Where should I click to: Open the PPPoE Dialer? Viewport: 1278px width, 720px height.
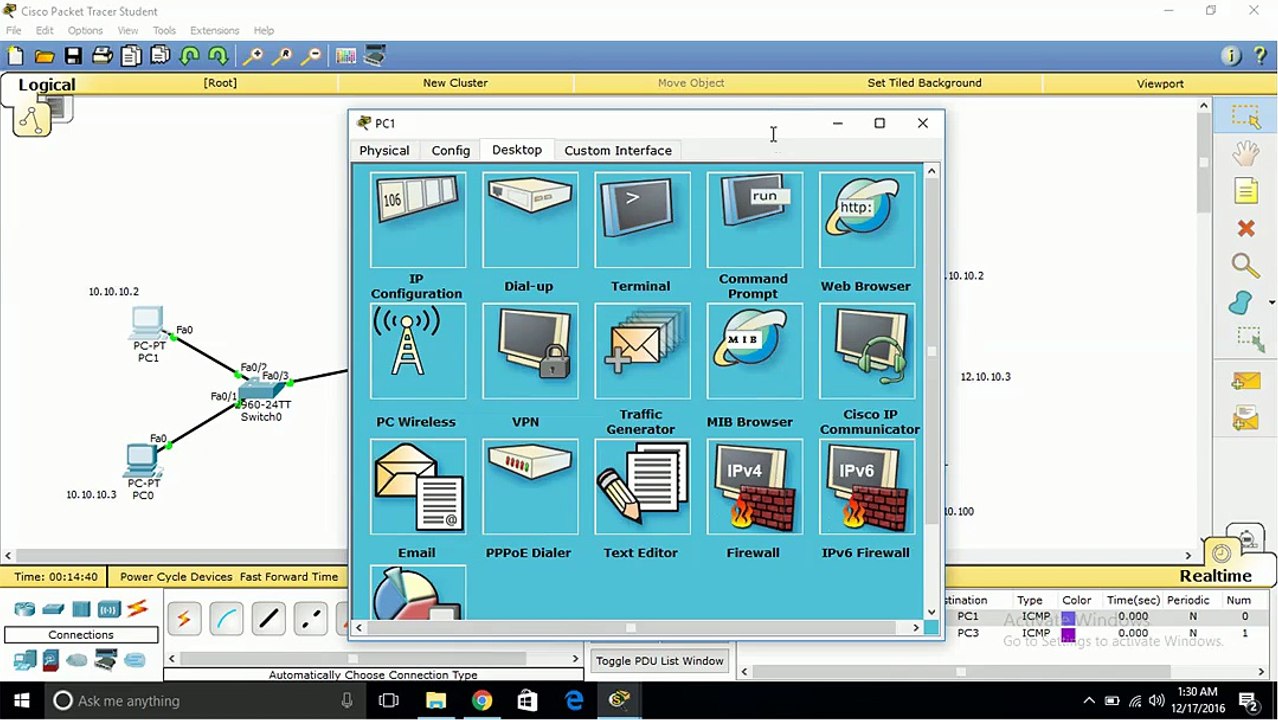point(530,486)
